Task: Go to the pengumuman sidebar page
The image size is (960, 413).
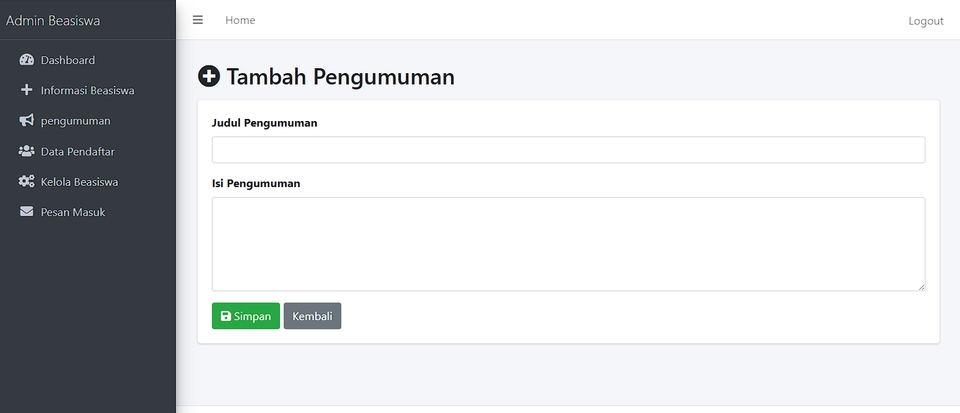Action: click(x=75, y=121)
